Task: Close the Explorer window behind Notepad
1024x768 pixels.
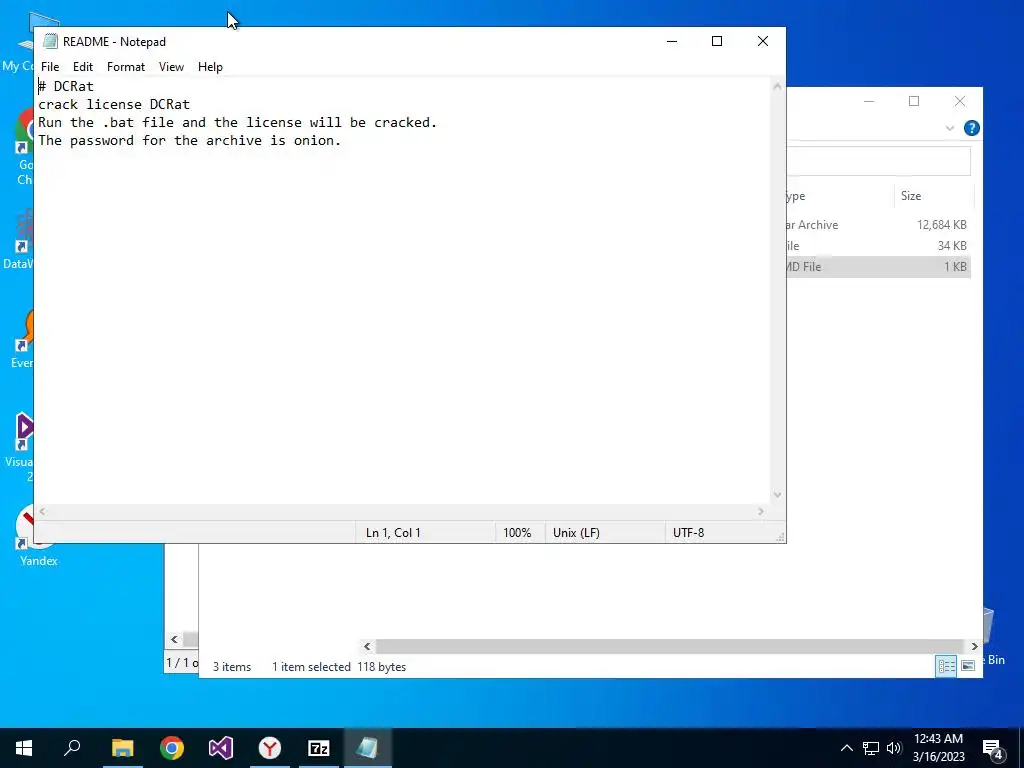Action: click(959, 101)
